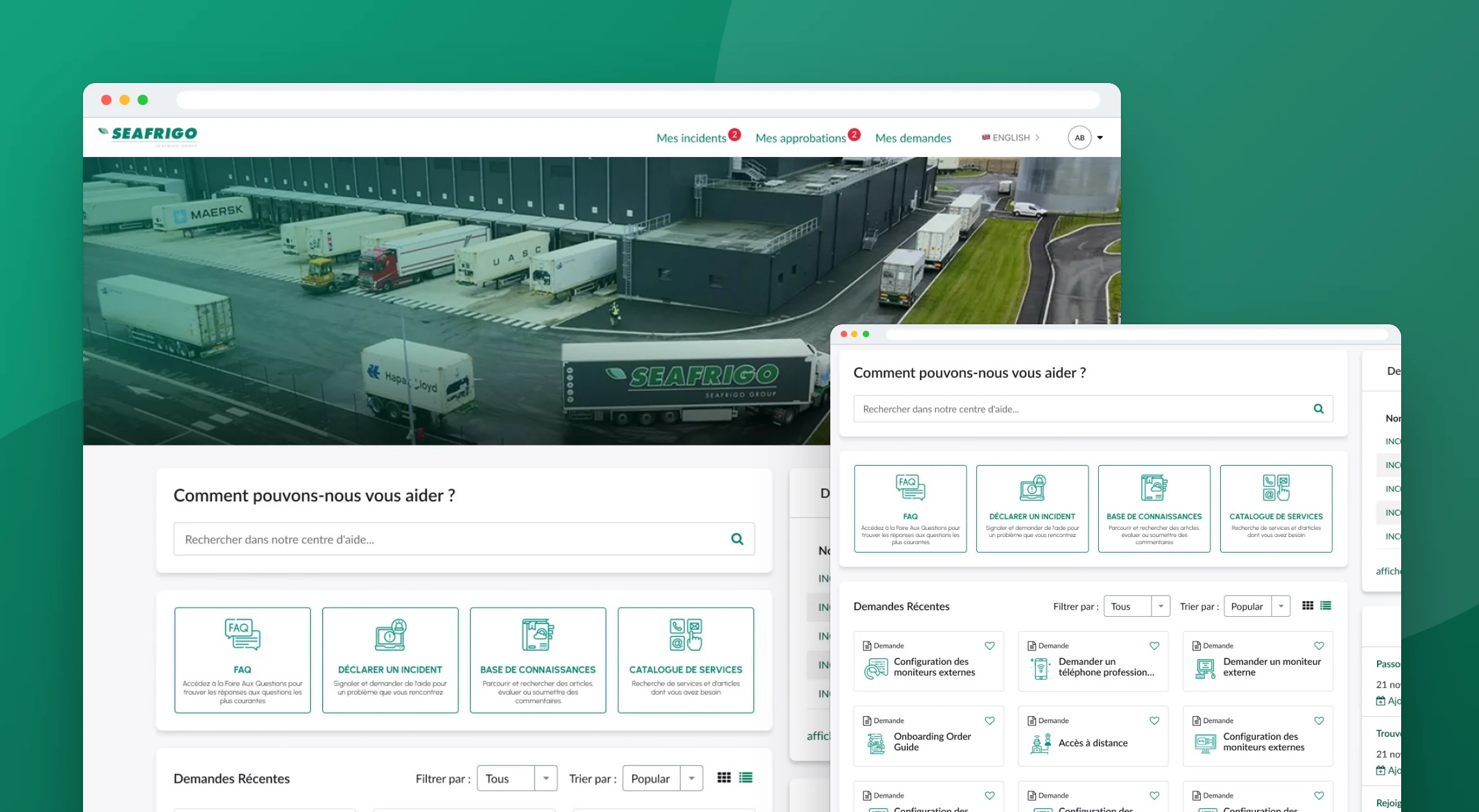This screenshot has width=1479, height=812.
Task: Switch to grid view in the front window
Action: point(1308,606)
